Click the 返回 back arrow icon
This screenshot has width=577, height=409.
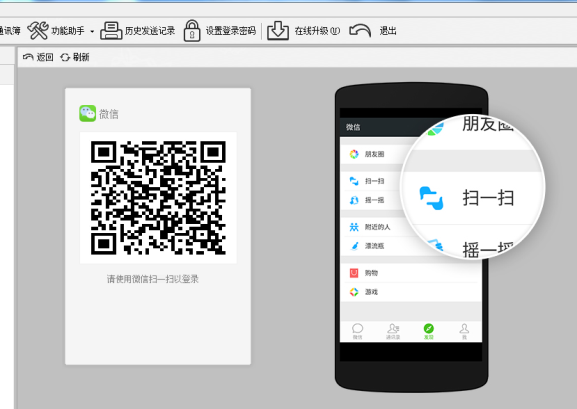tap(28, 57)
